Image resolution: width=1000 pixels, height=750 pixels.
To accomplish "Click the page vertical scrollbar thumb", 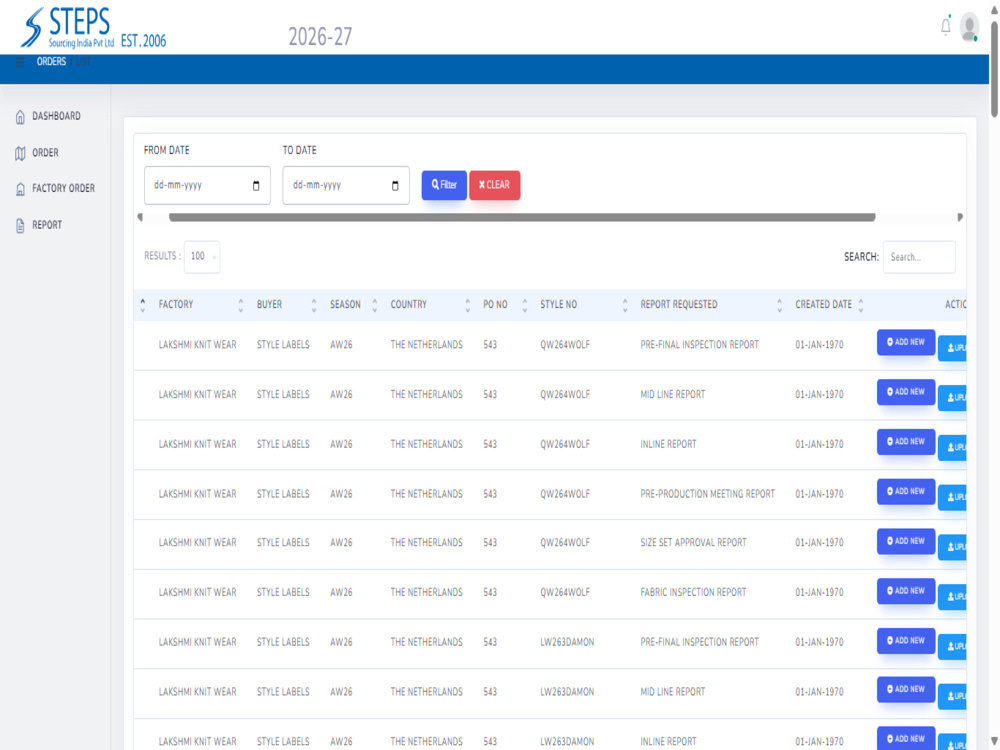I will point(994,68).
